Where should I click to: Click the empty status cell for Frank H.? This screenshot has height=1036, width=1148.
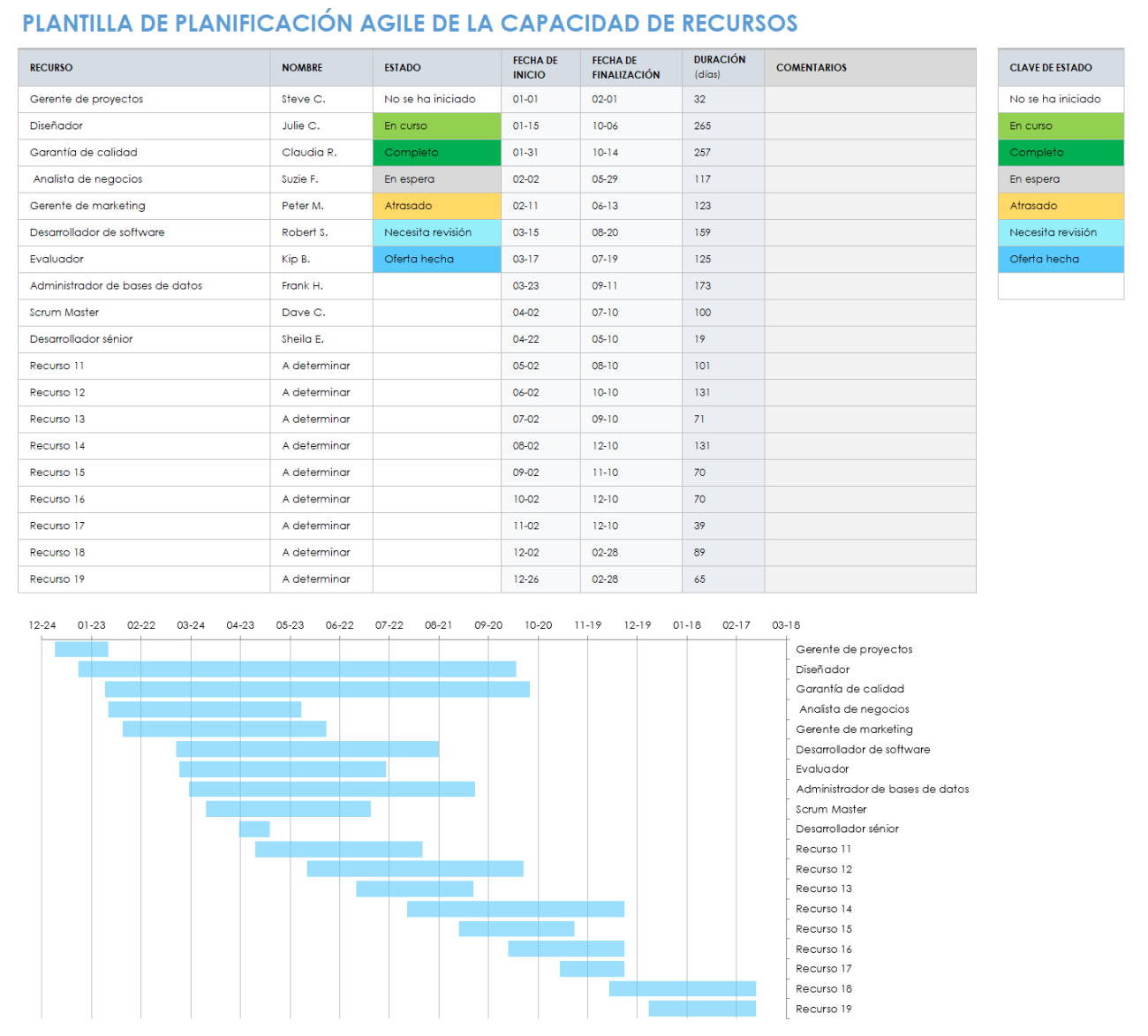pos(435,285)
